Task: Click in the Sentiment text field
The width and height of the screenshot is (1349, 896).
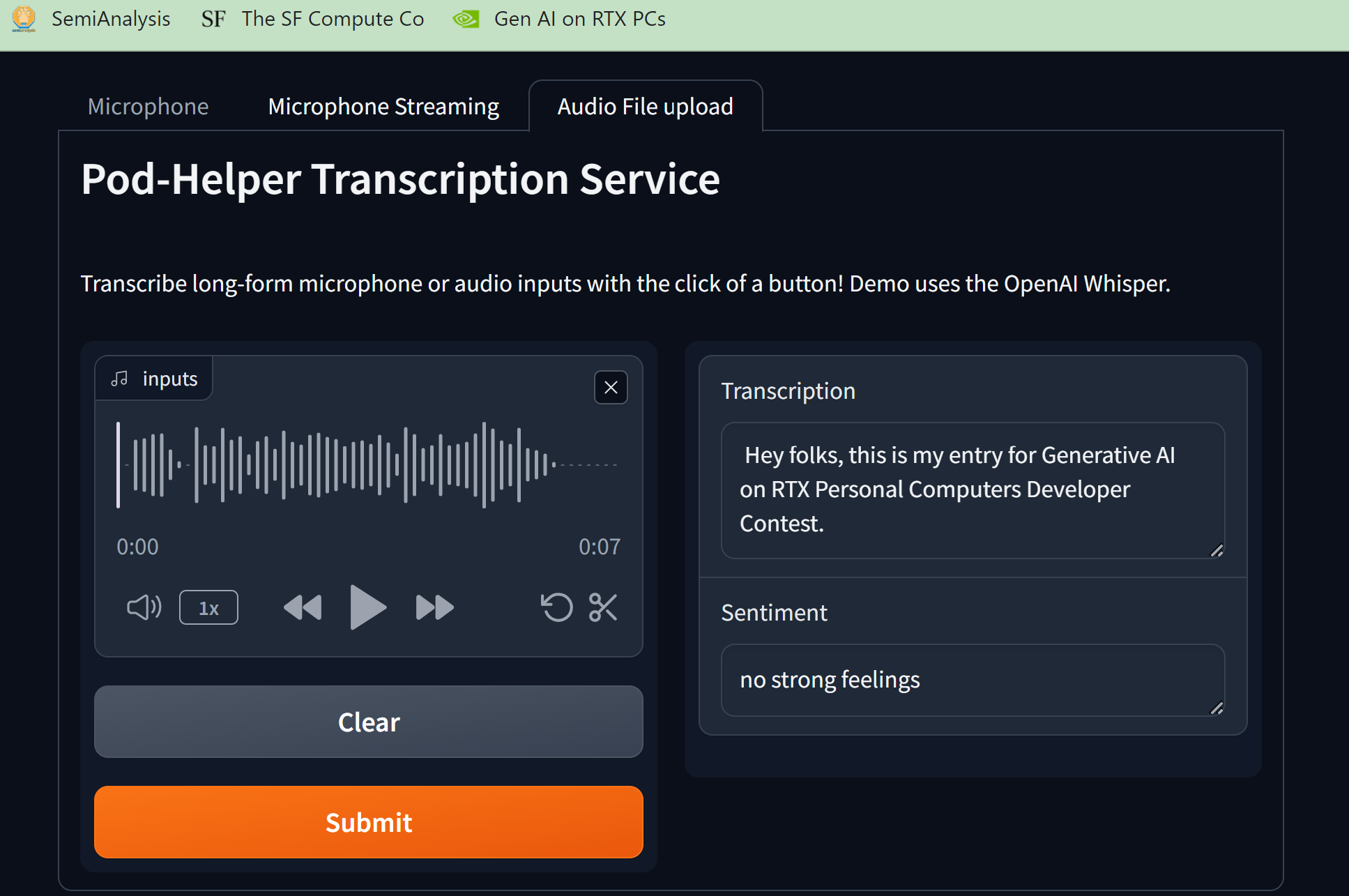Action: tap(972, 680)
